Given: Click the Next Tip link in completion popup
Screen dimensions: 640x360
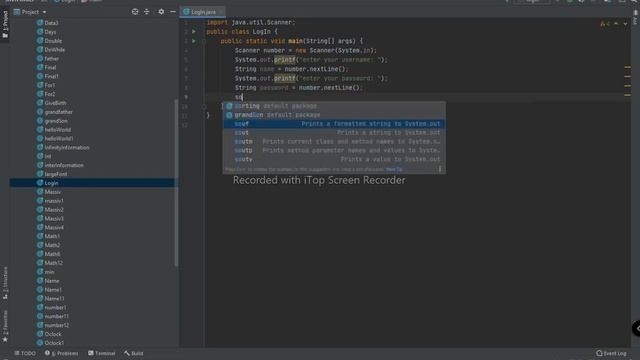Looking at the screenshot, I should click(394, 169).
